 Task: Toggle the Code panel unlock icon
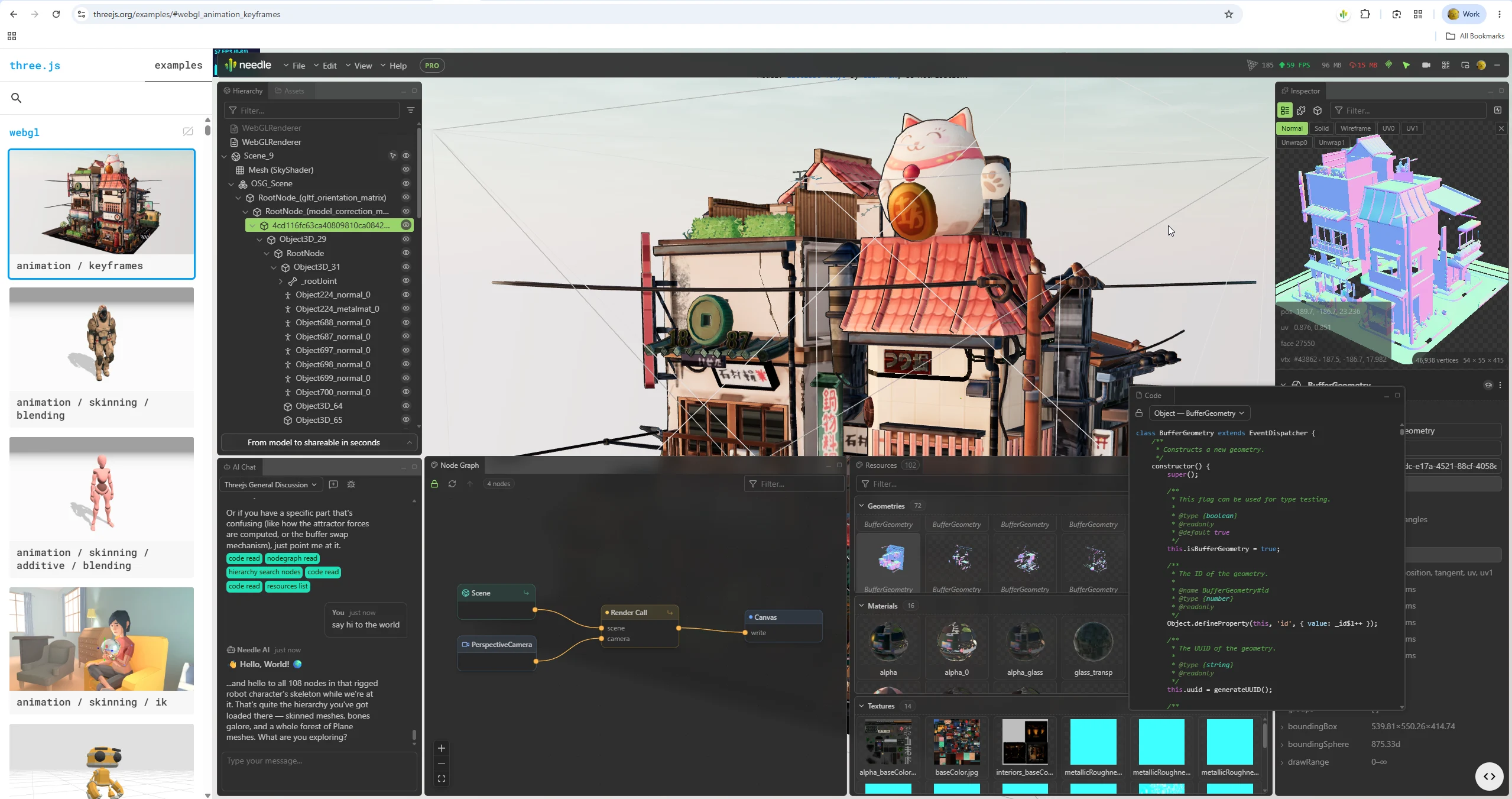[x=1139, y=413]
